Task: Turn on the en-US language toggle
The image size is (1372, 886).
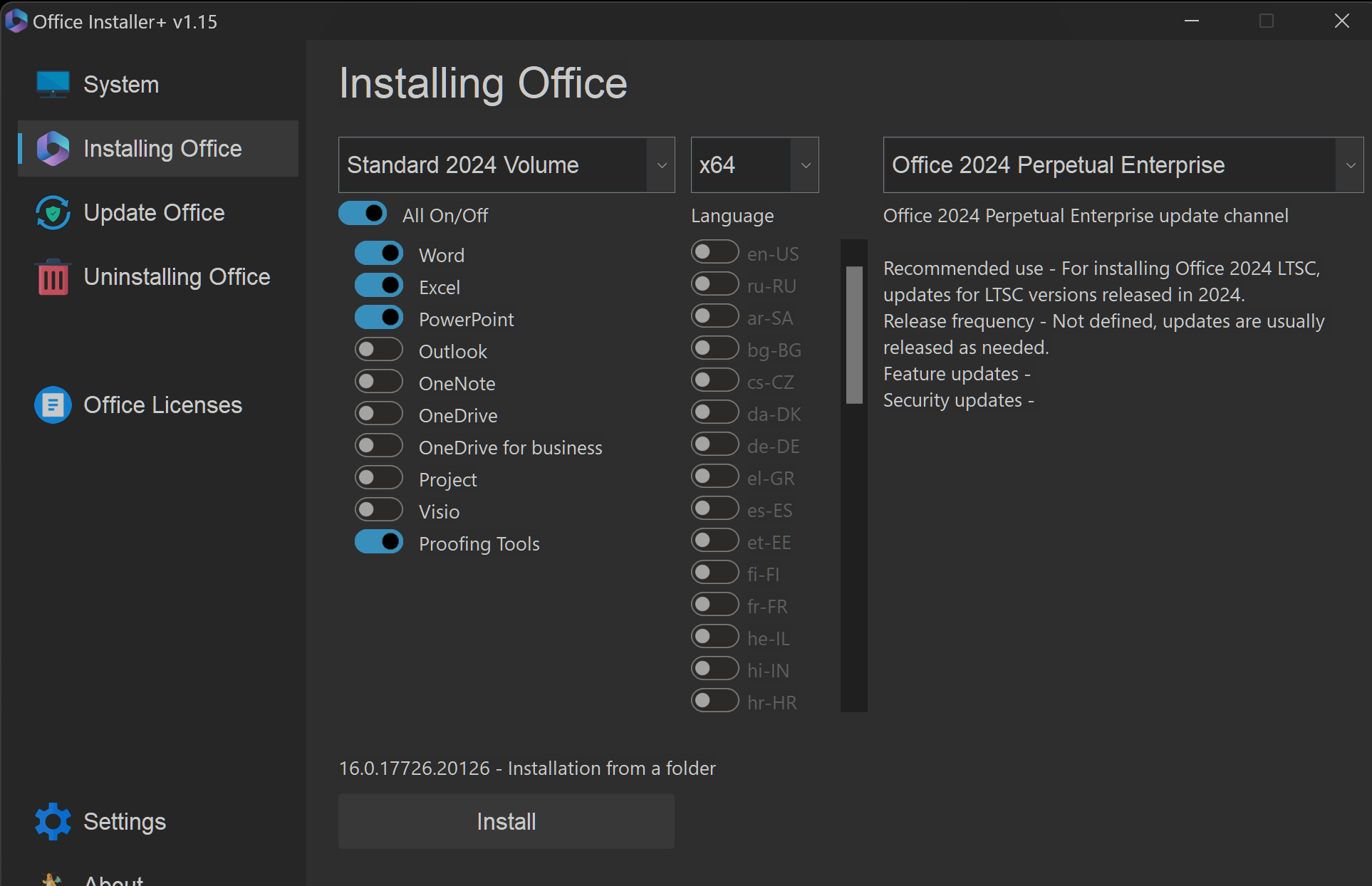Action: pos(714,252)
